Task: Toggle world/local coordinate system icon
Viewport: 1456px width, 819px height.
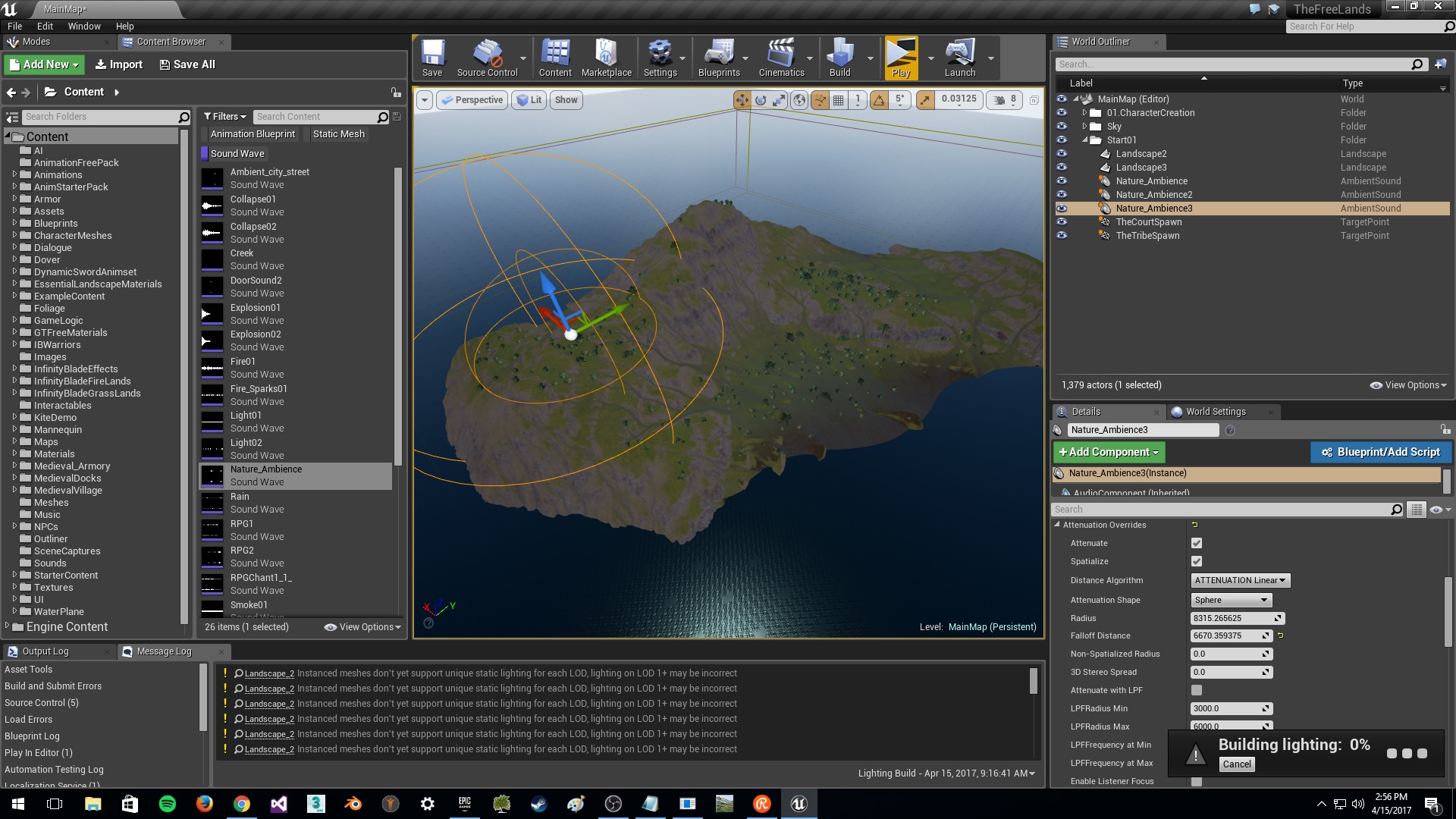Action: pyautogui.click(x=799, y=100)
